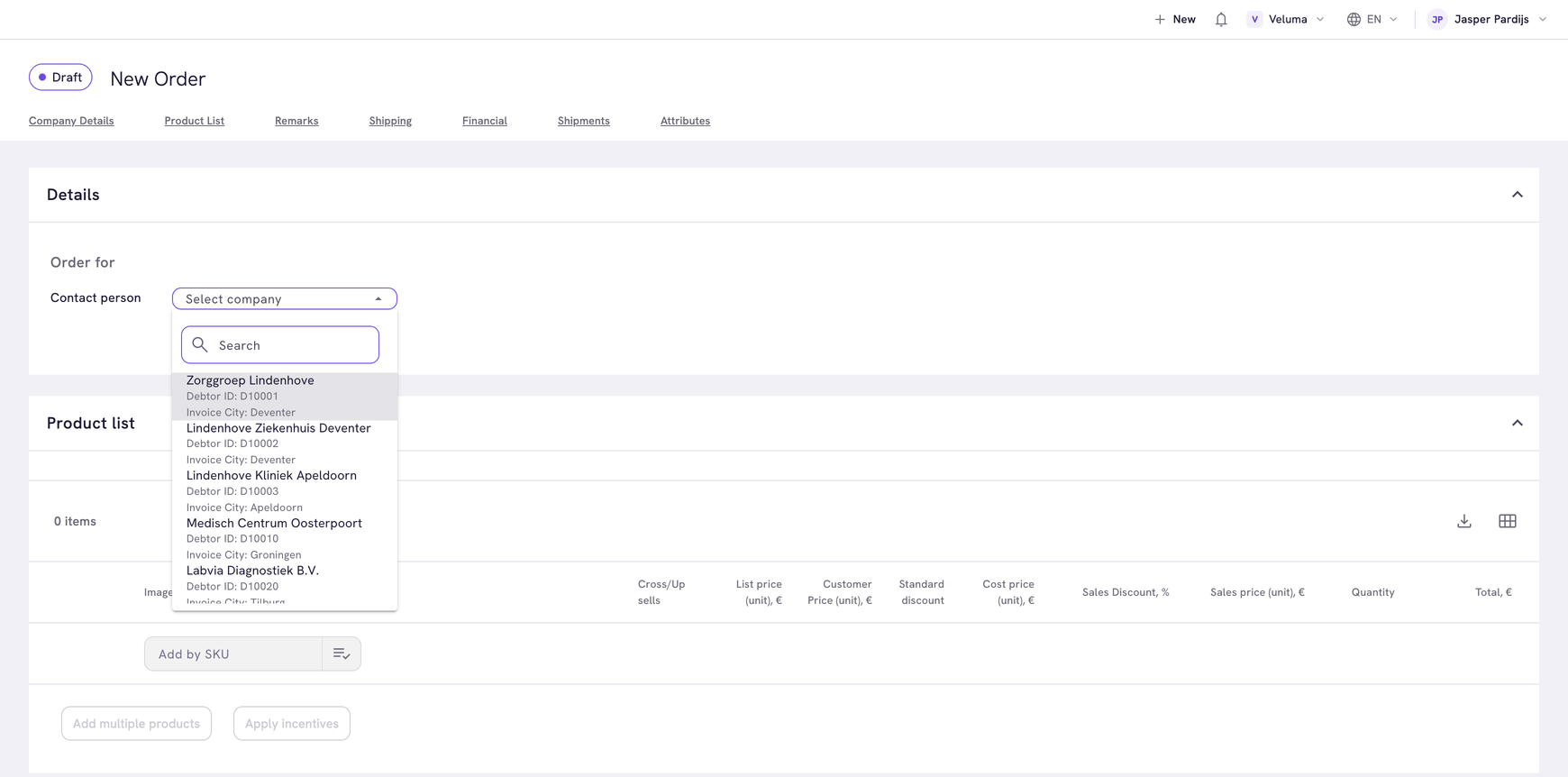The height and width of the screenshot is (777, 1568).
Task: Go to Company Details tab
Action: click(x=71, y=121)
